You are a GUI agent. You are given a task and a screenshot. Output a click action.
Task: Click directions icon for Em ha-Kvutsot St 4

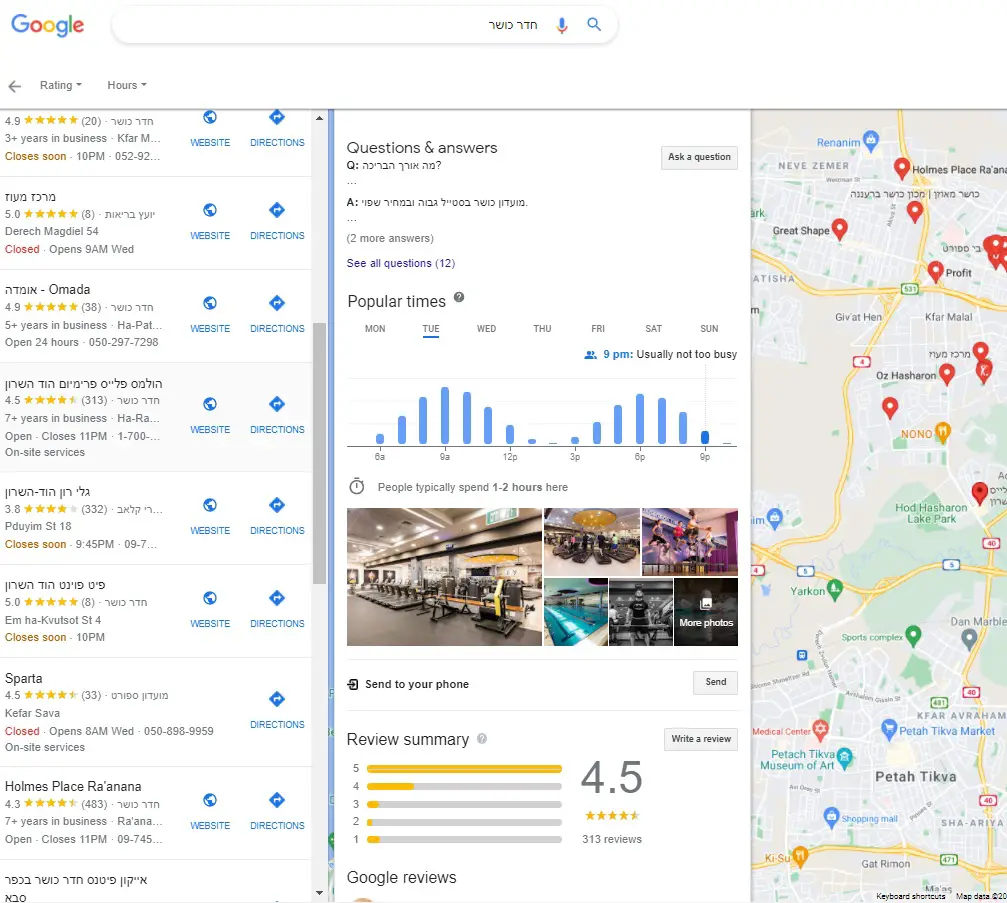277,598
